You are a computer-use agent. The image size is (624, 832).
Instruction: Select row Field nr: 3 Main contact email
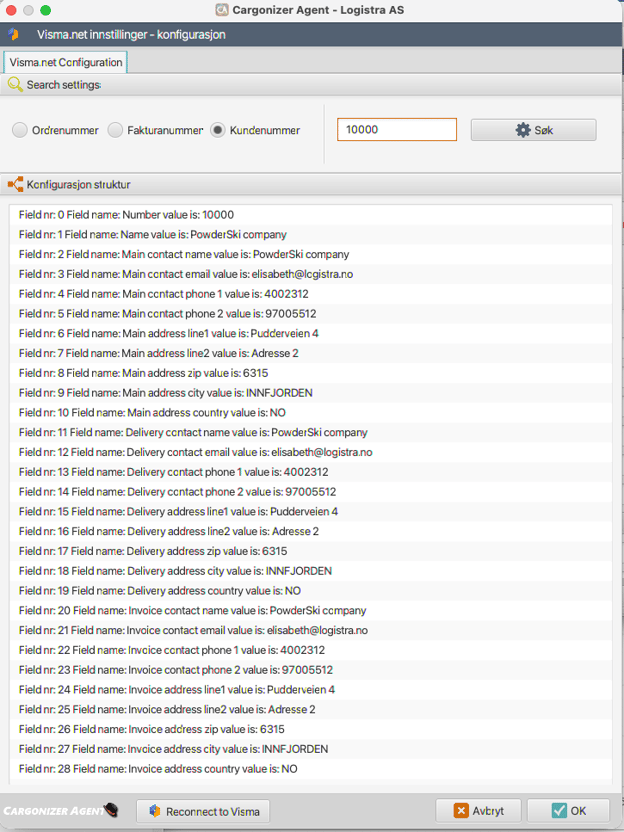tap(311, 274)
